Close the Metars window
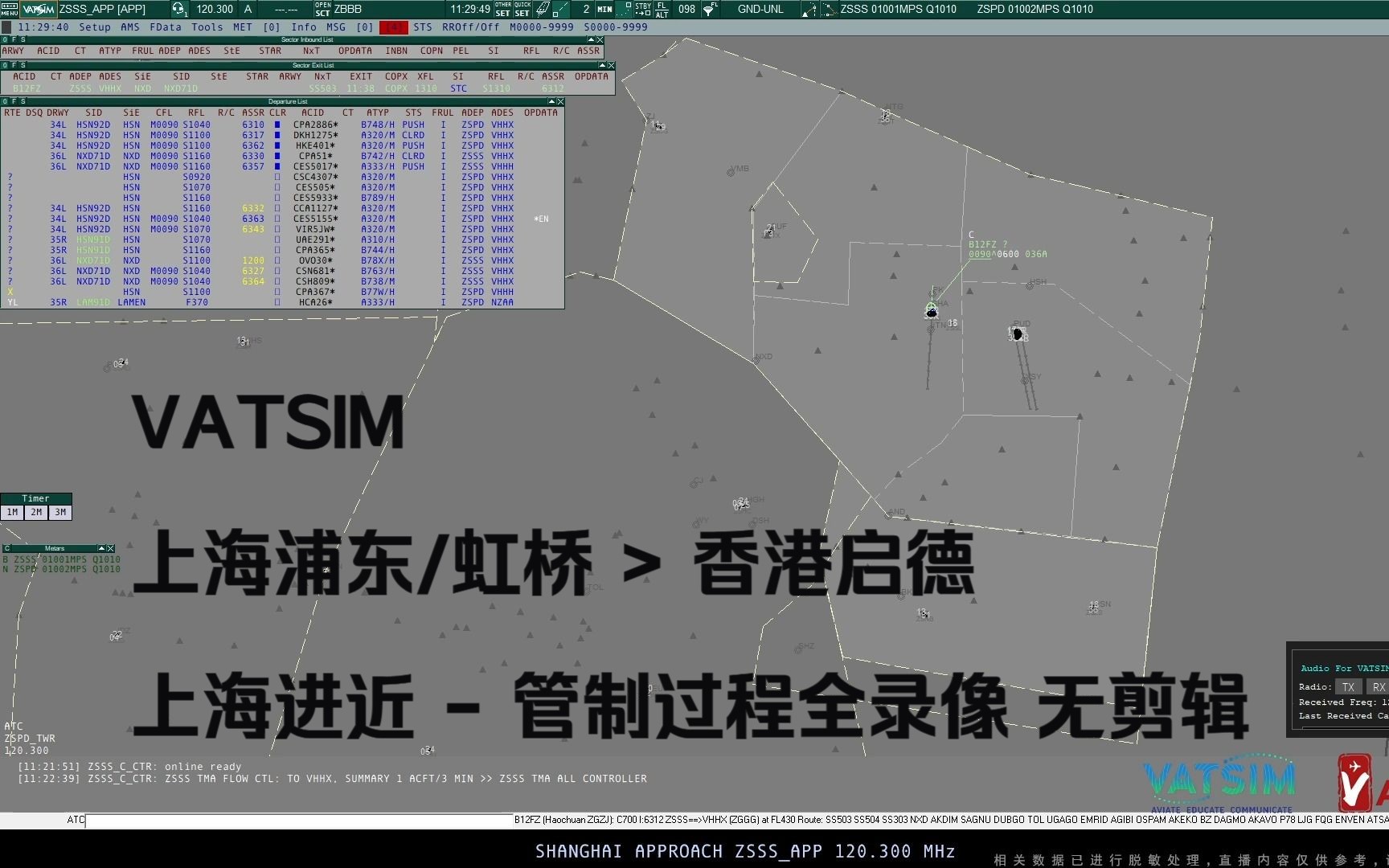The image size is (1389, 868). pos(111,549)
